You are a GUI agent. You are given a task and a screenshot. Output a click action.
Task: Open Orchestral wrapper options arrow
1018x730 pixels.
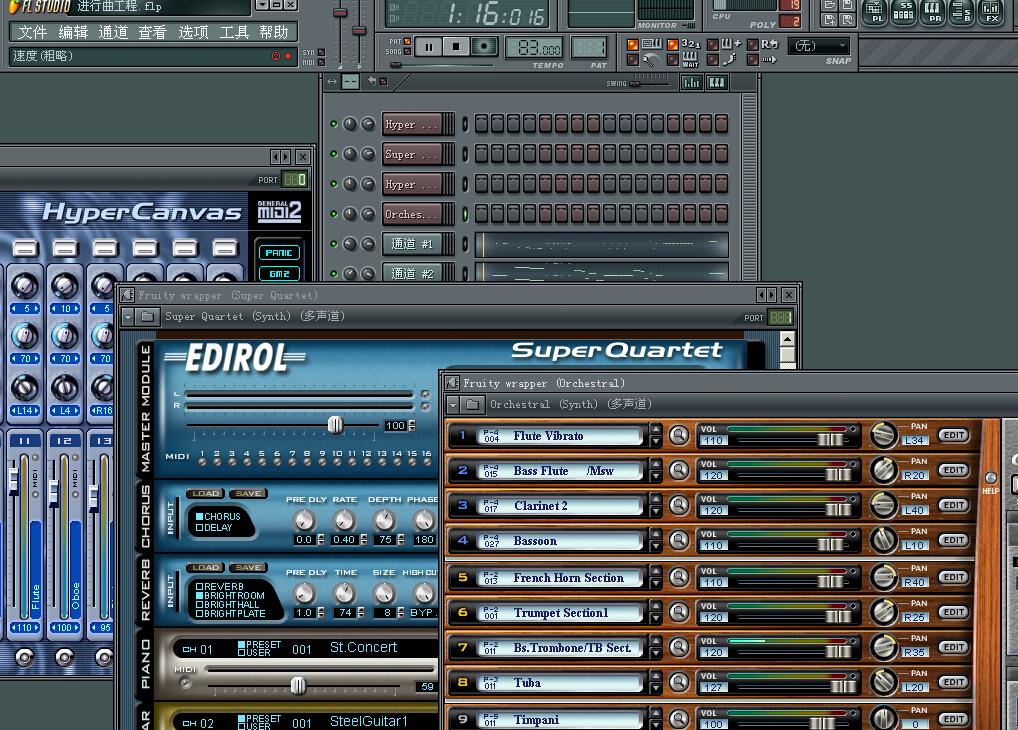pos(453,405)
